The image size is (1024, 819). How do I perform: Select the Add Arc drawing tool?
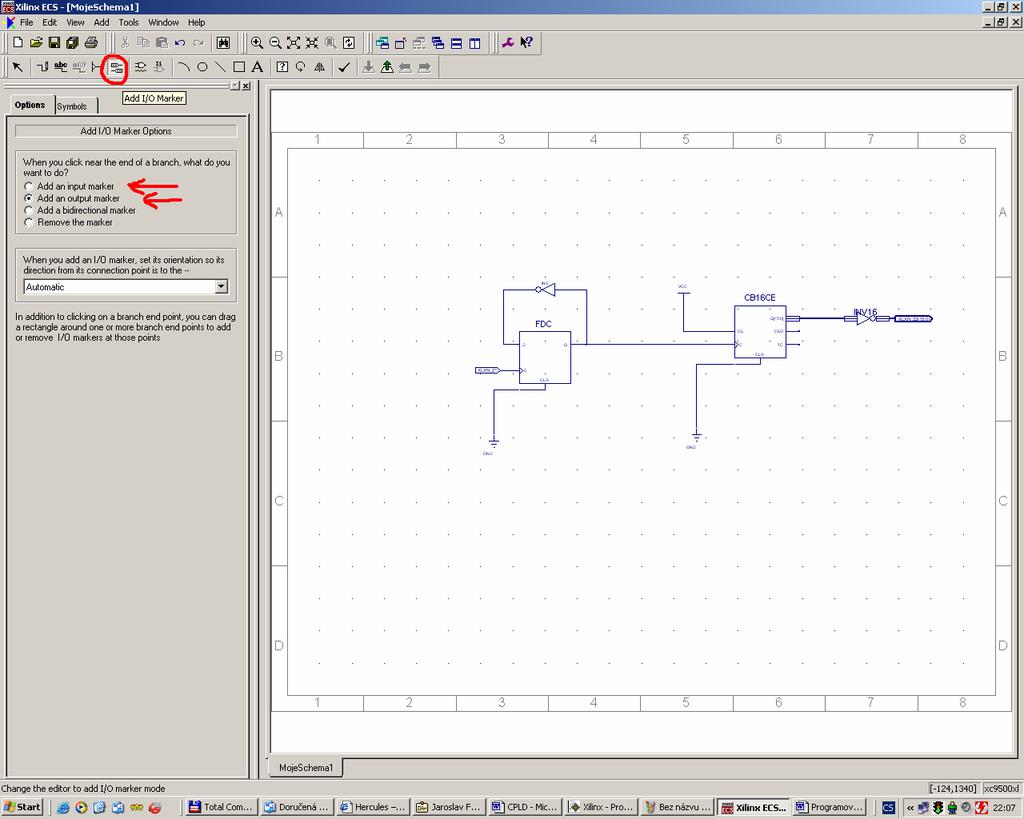point(184,67)
